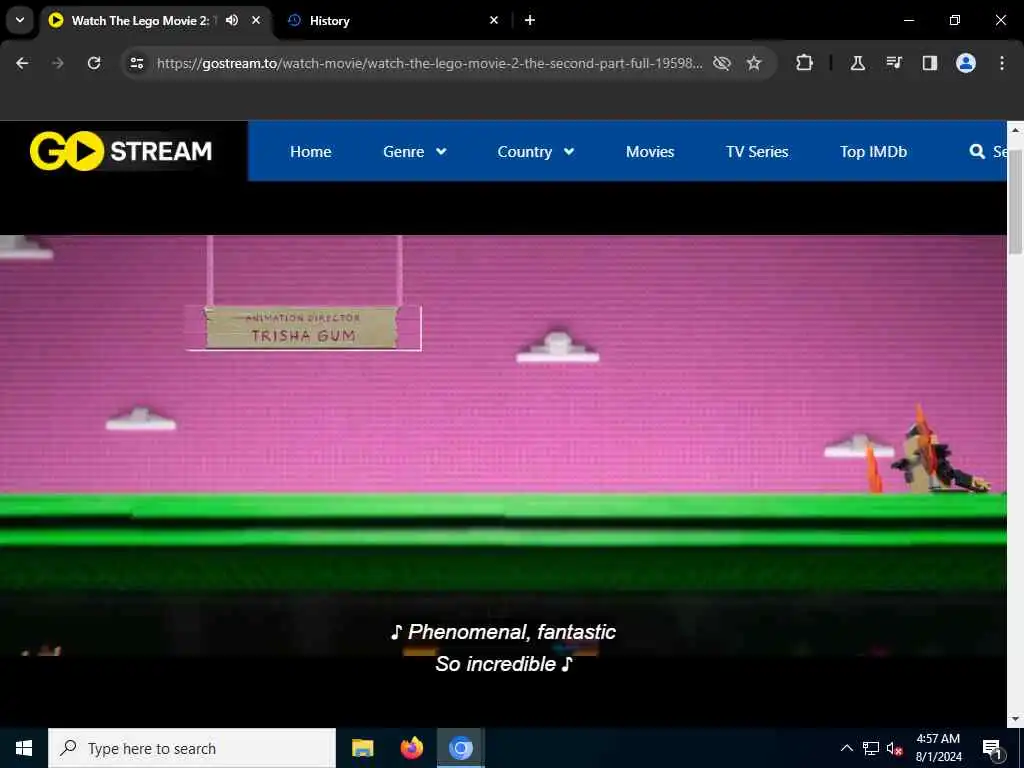The width and height of the screenshot is (1024, 768).
Task: Toggle the browser side panel
Action: click(x=930, y=63)
